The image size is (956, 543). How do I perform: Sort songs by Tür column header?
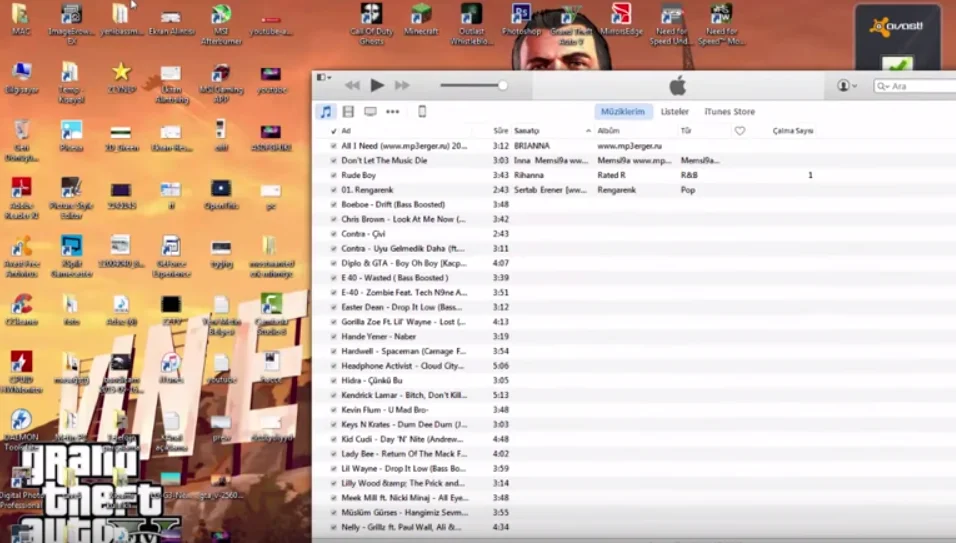[686, 130]
